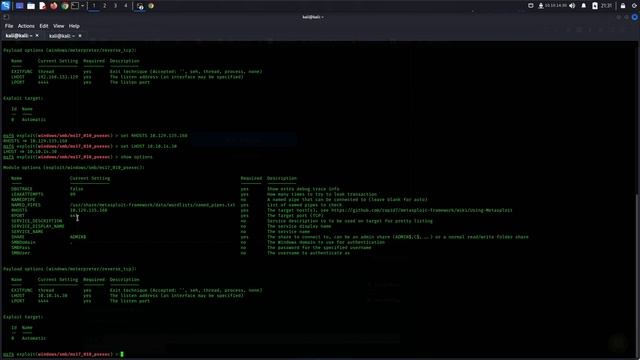The height and width of the screenshot is (360, 640).
Task: Click the msf6 prompt input cursor
Action: [x=122, y=354]
